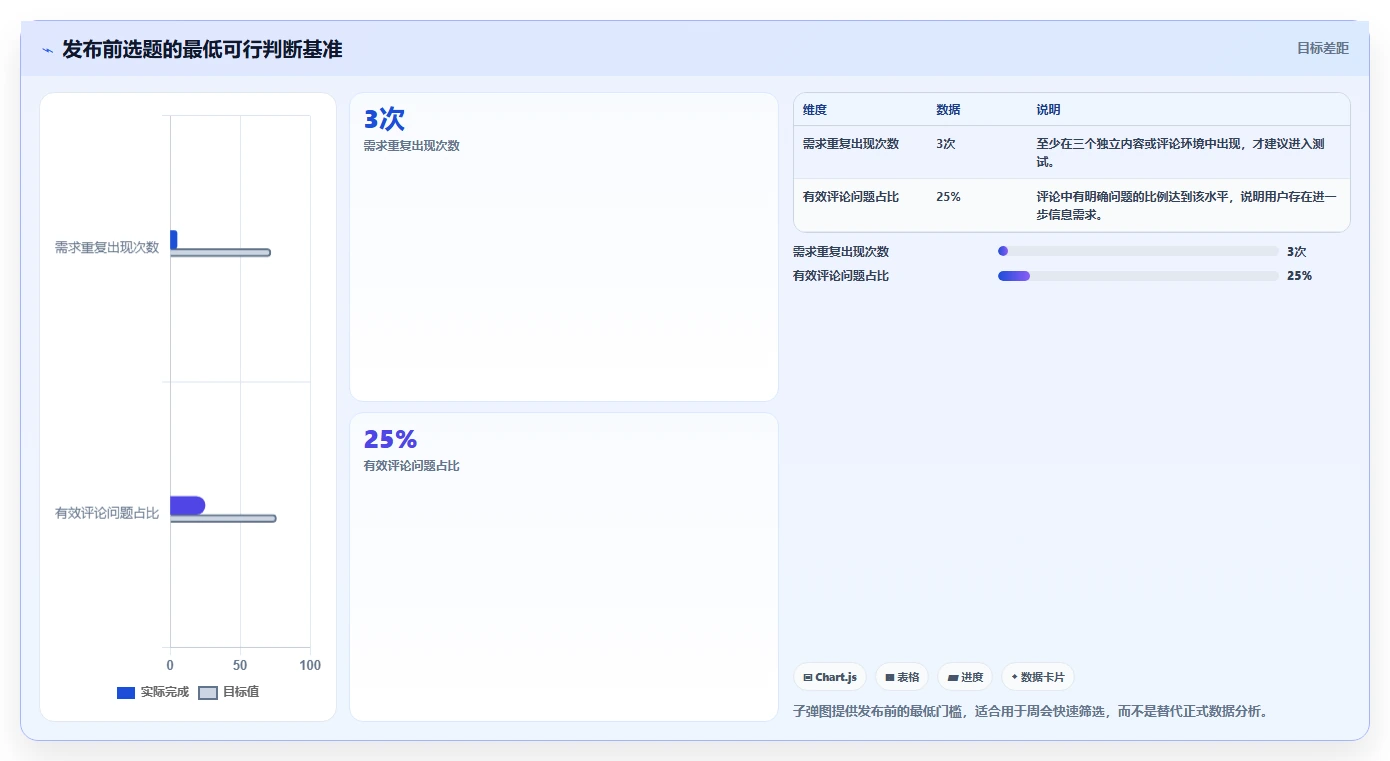The height and width of the screenshot is (761, 1390).
Task: Click the 目标差距 label in the header
Action: (x=1322, y=48)
